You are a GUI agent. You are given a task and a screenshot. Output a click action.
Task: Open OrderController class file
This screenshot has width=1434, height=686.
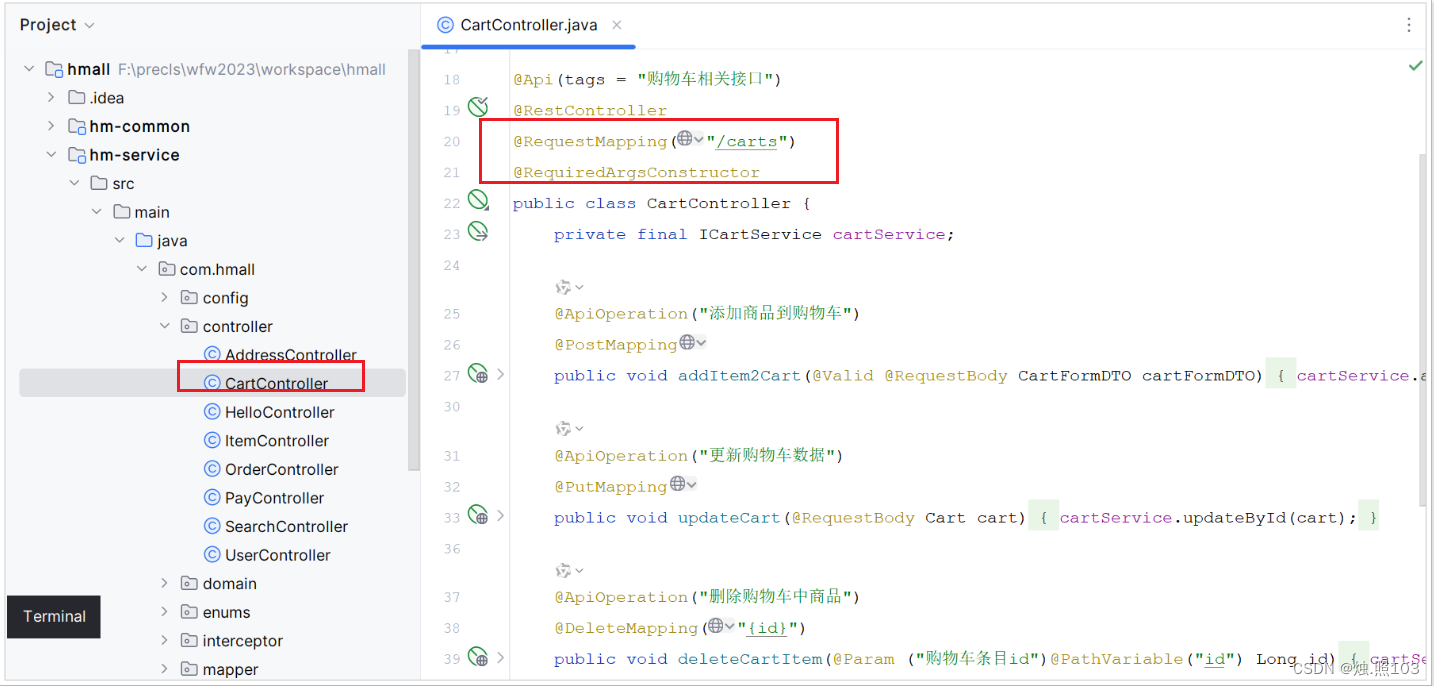coord(281,469)
